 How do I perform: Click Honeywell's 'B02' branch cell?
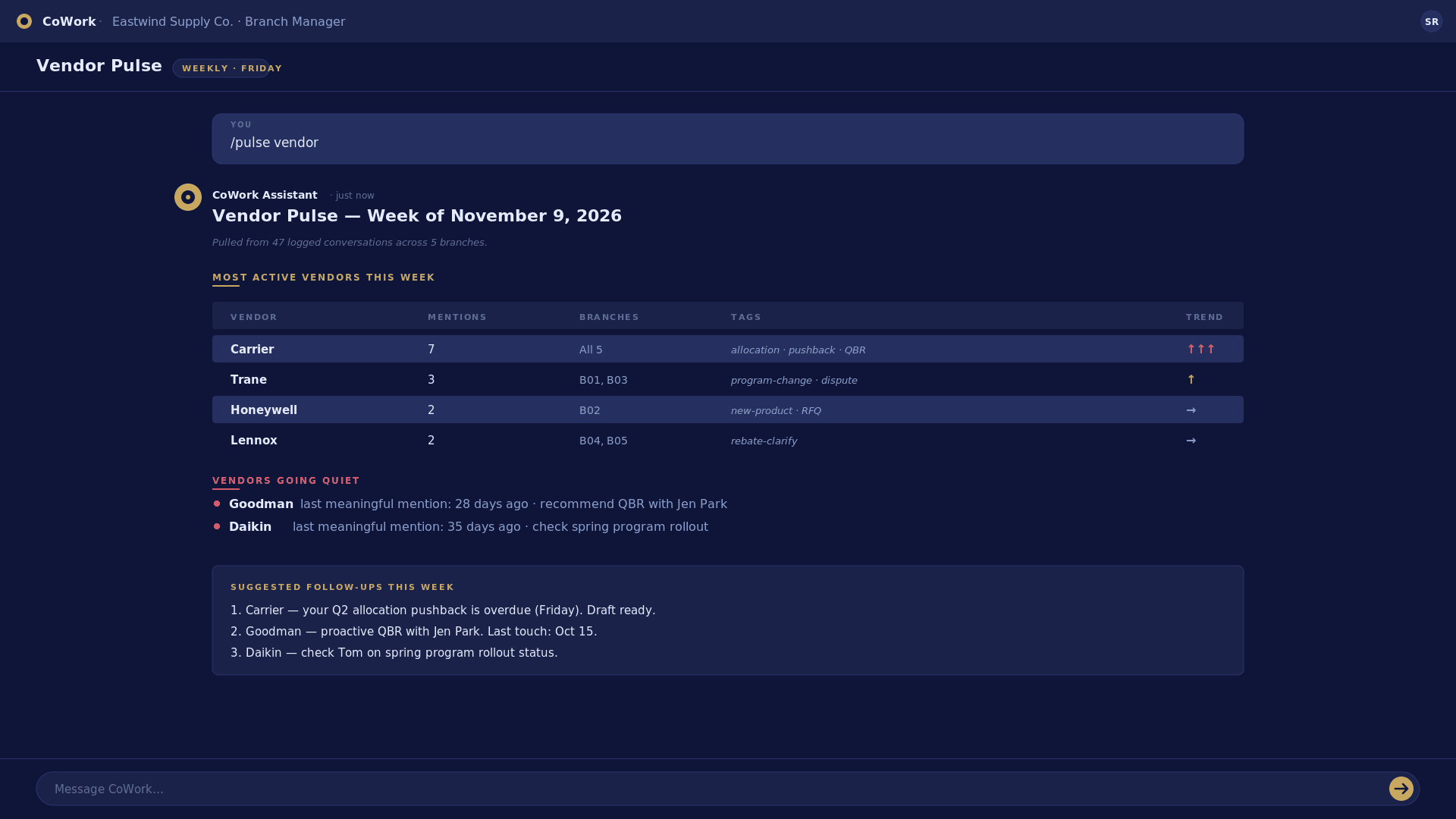pyautogui.click(x=590, y=410)
